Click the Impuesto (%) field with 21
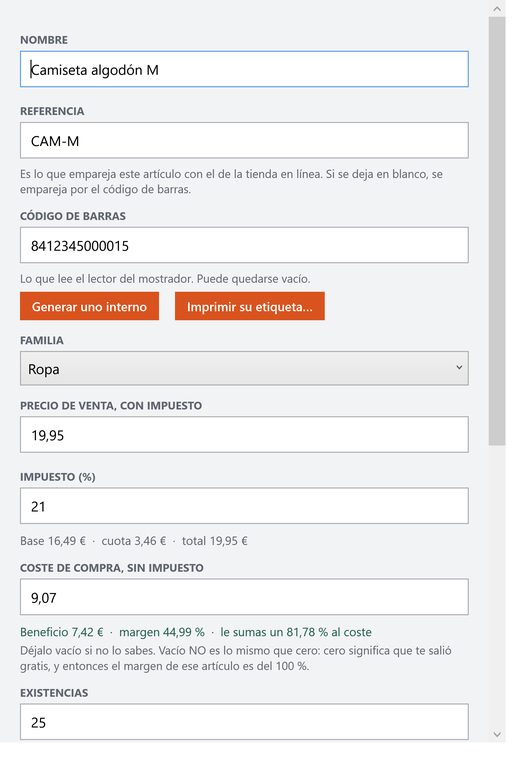Screen dimensions: 520x780 point(244,506)
